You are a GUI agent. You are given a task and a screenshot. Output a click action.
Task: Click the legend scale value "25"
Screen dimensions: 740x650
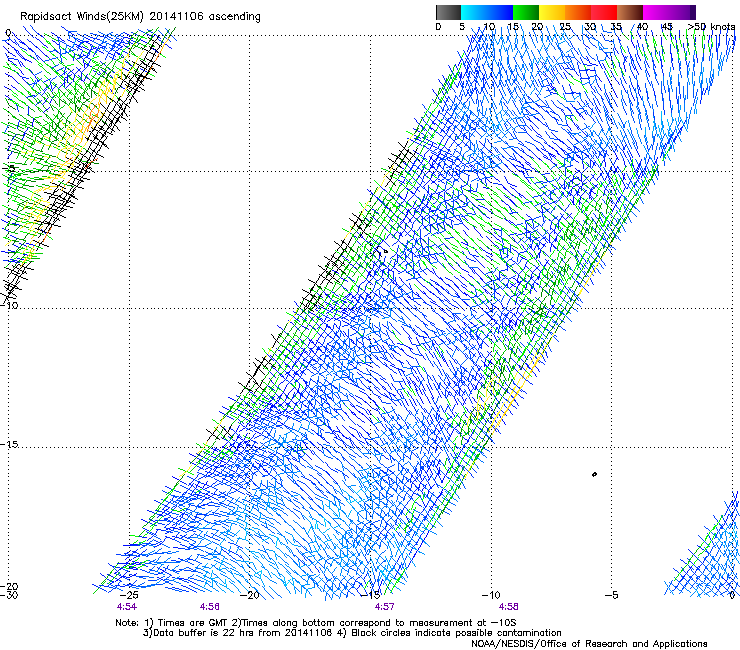[565, 26]
